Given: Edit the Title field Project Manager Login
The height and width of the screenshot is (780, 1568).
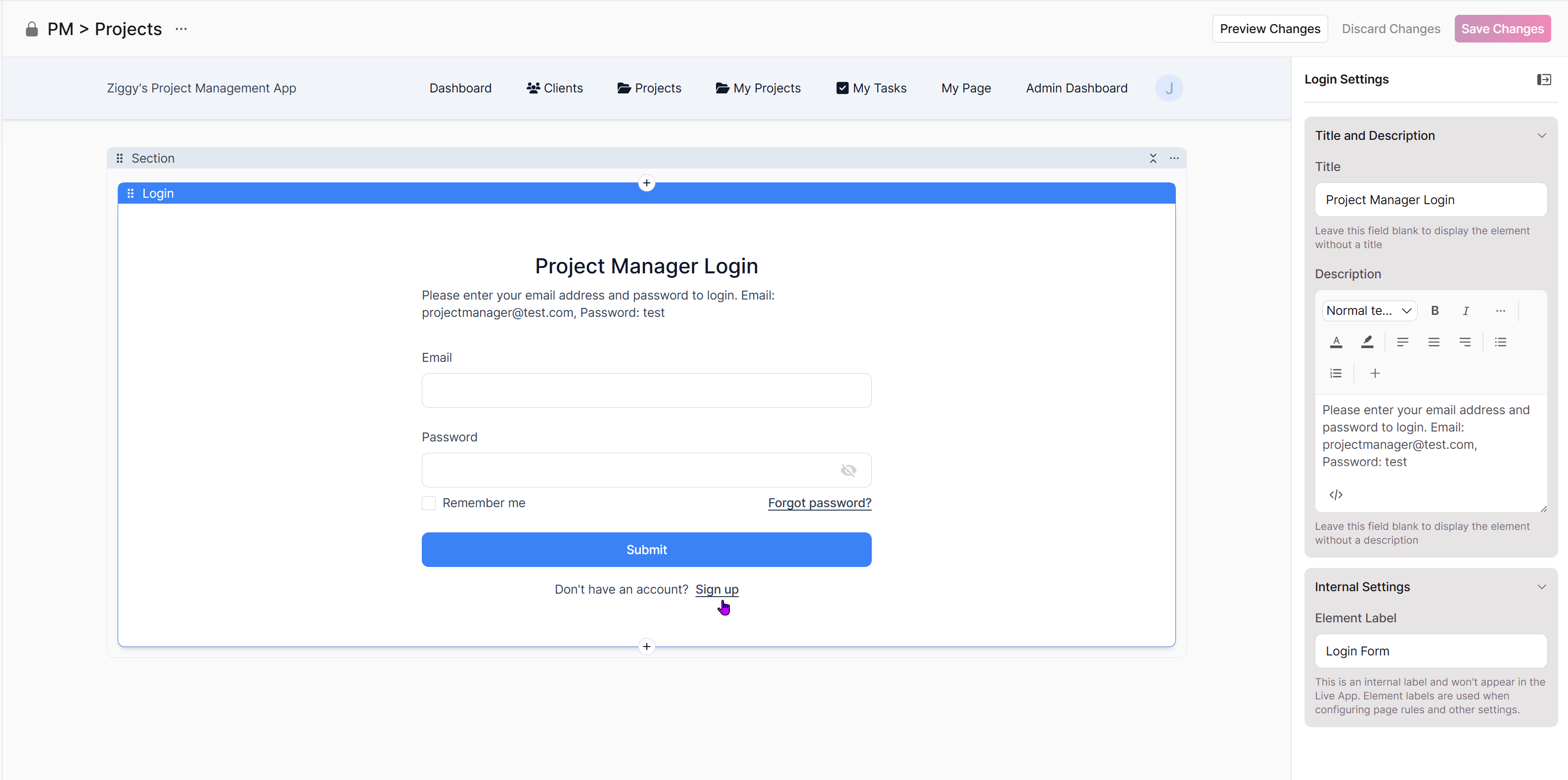Looking at the screenshot, I should [x=1431, y=200].
